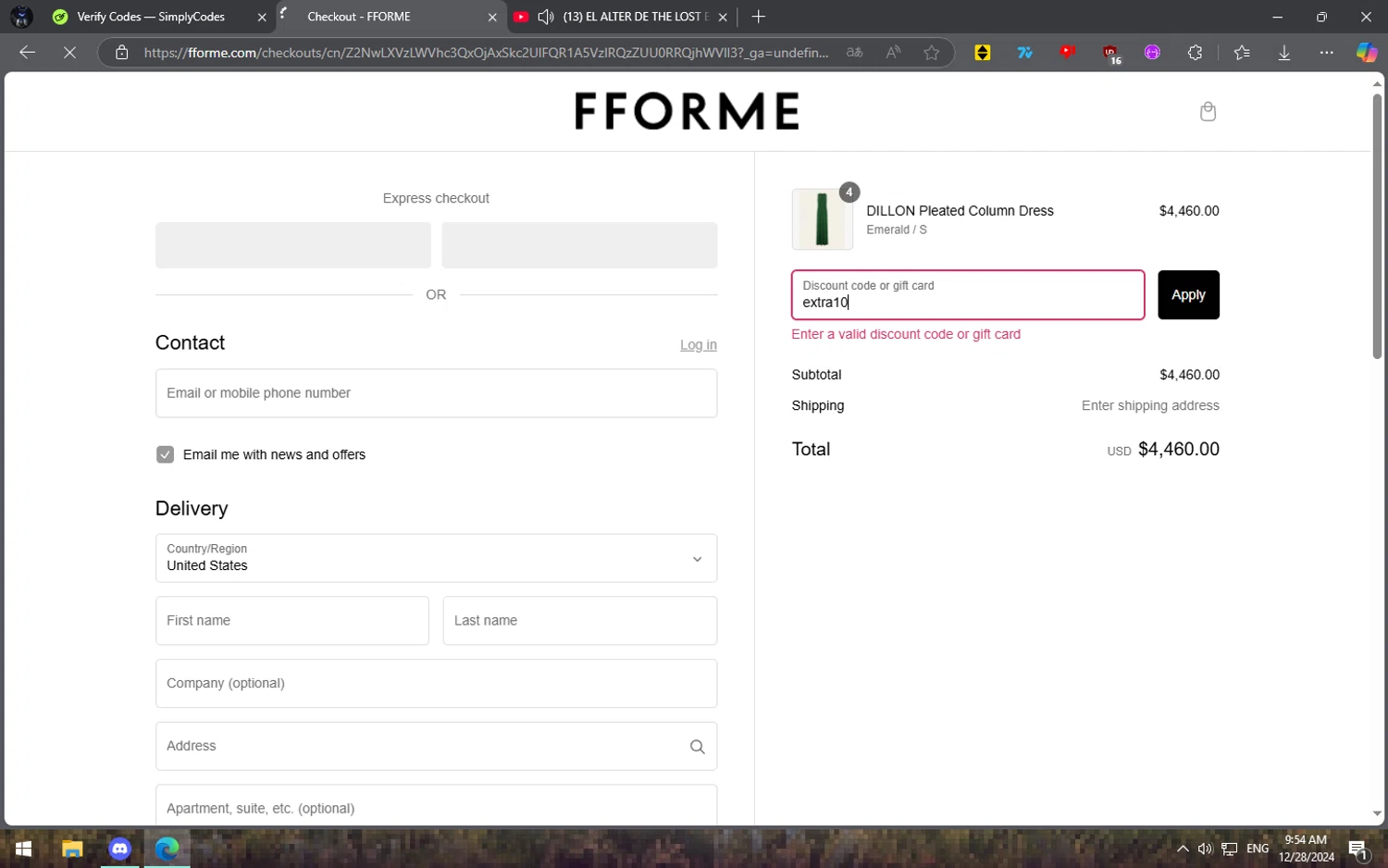The width and height of the screenshot is (1388, 868).
Task: Focus the First name field
Action: [x=292, y=621]
